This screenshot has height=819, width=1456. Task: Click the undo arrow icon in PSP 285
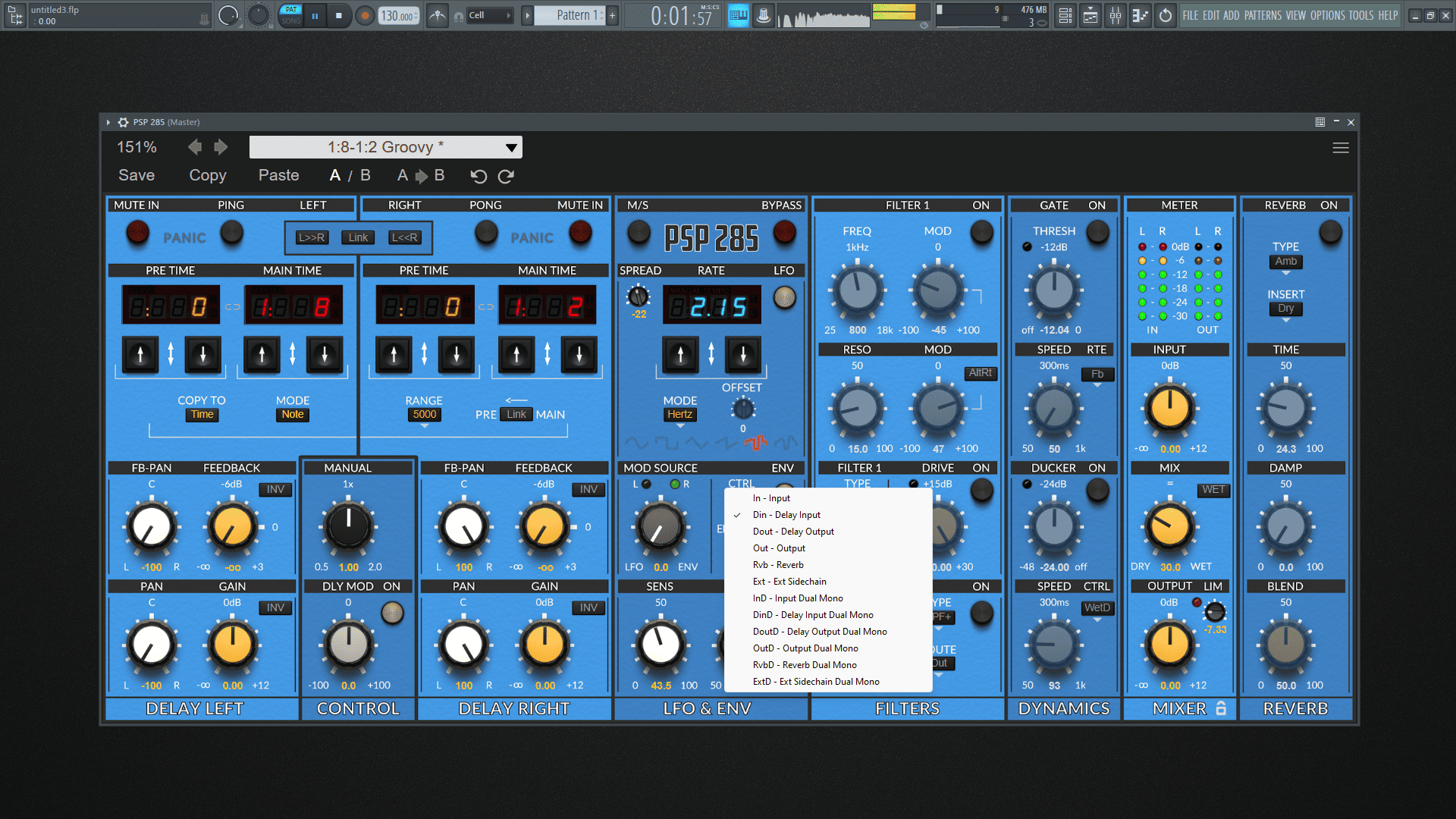478,176
